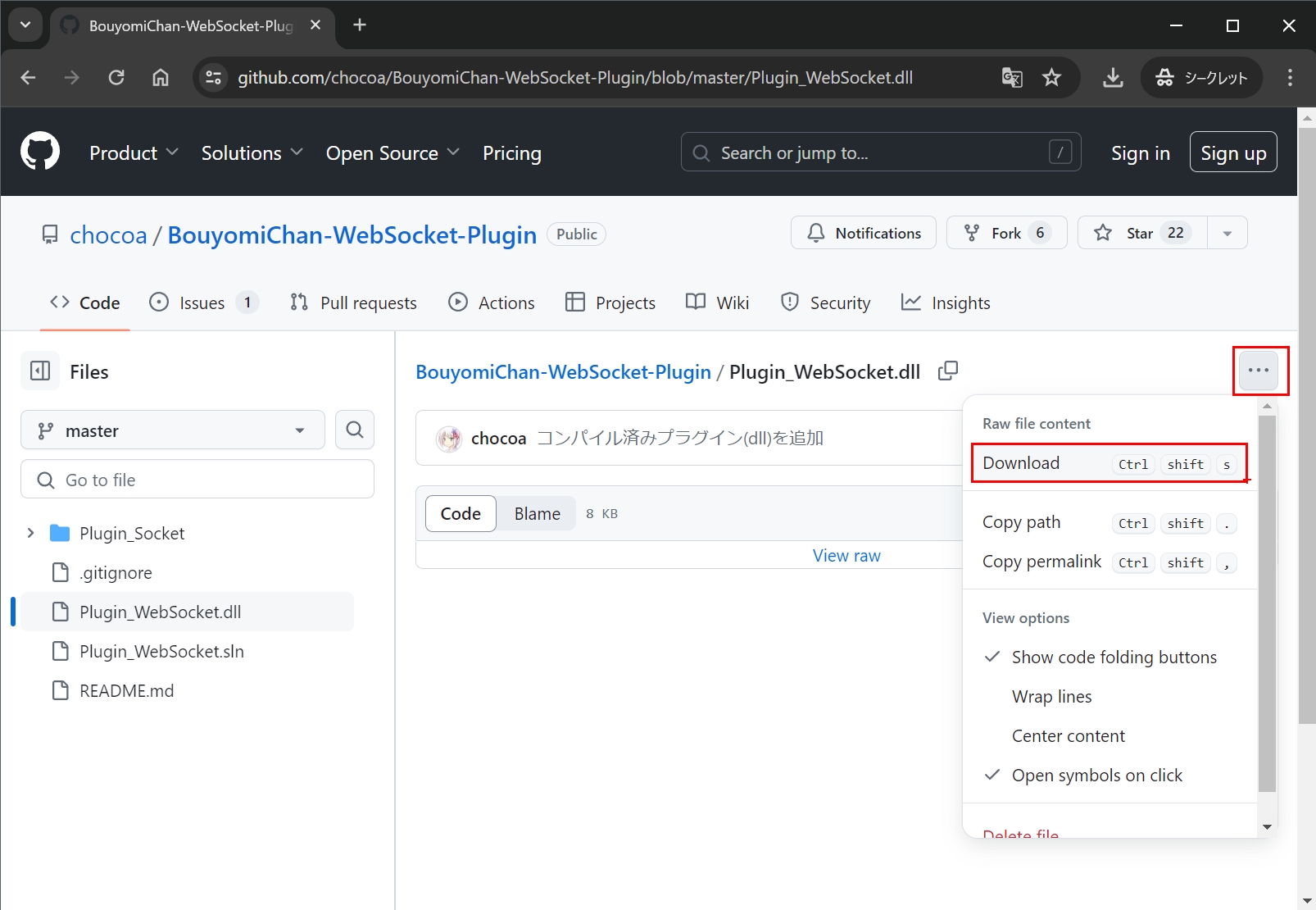Expand Open Source menu

pyautogui.click(x=393, y=153)
